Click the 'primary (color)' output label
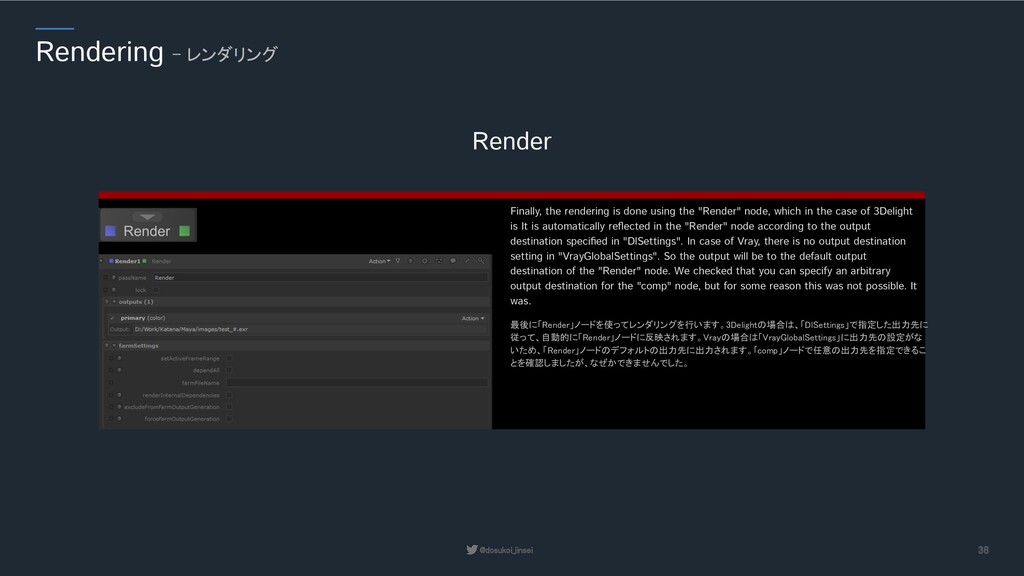The image size is (1024, 576). 143,318
